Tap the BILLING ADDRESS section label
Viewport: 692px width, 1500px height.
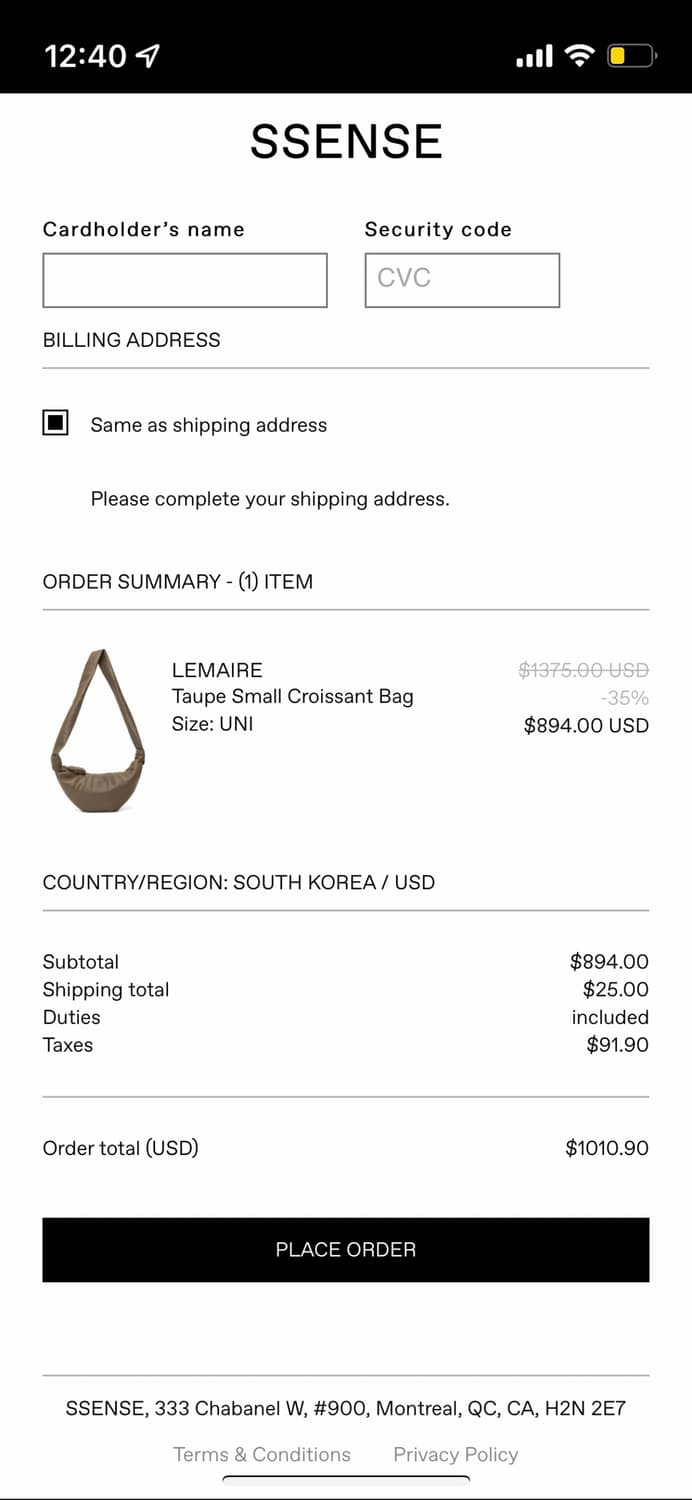click(x=131, y=340)
